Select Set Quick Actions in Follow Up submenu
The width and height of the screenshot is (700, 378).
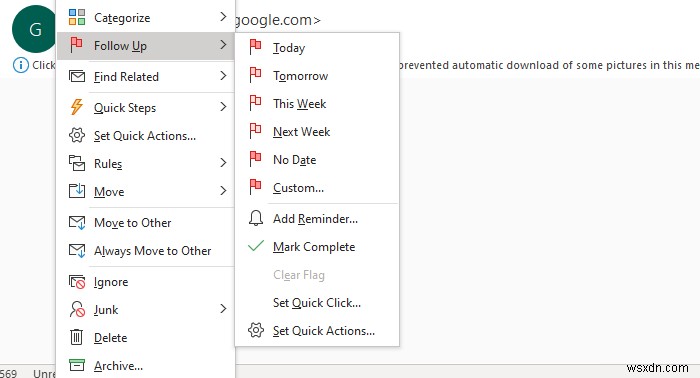[x=317, y=331]
